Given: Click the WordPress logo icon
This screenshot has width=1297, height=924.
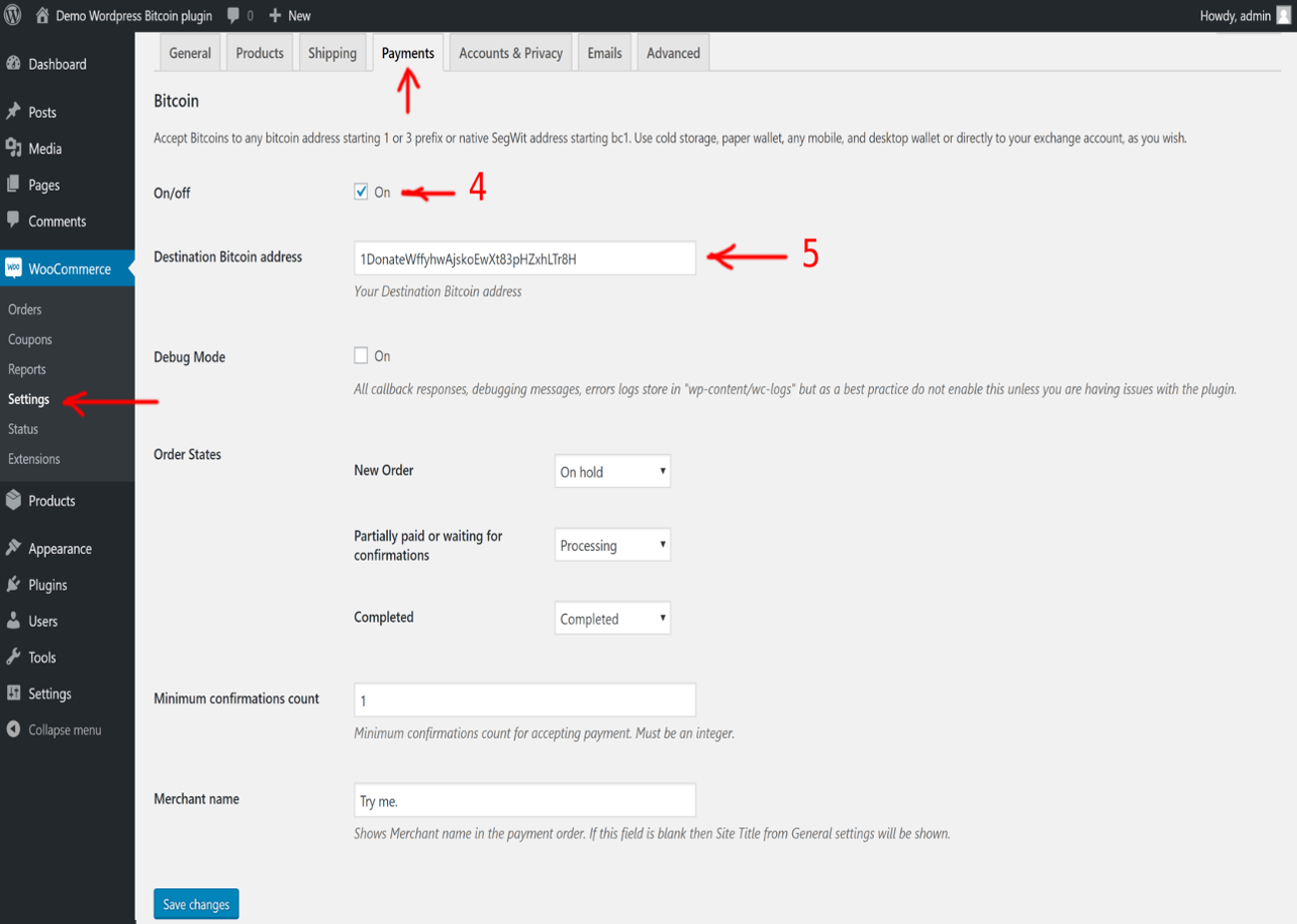Looking at the screenshot, I should point(13,15).
